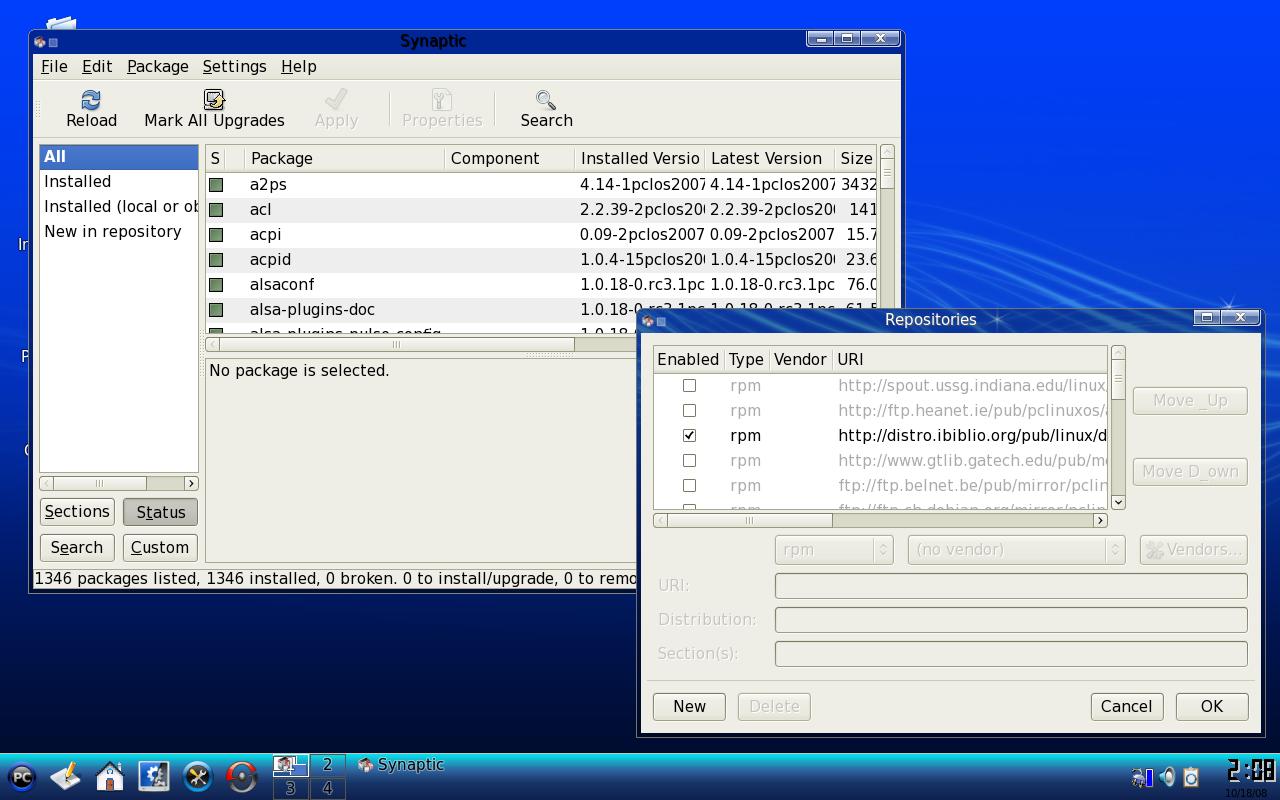This screenshot has height=800, width=1280.
Task: Click Repositories dialog window menu icon
Action: click(648, 321)
